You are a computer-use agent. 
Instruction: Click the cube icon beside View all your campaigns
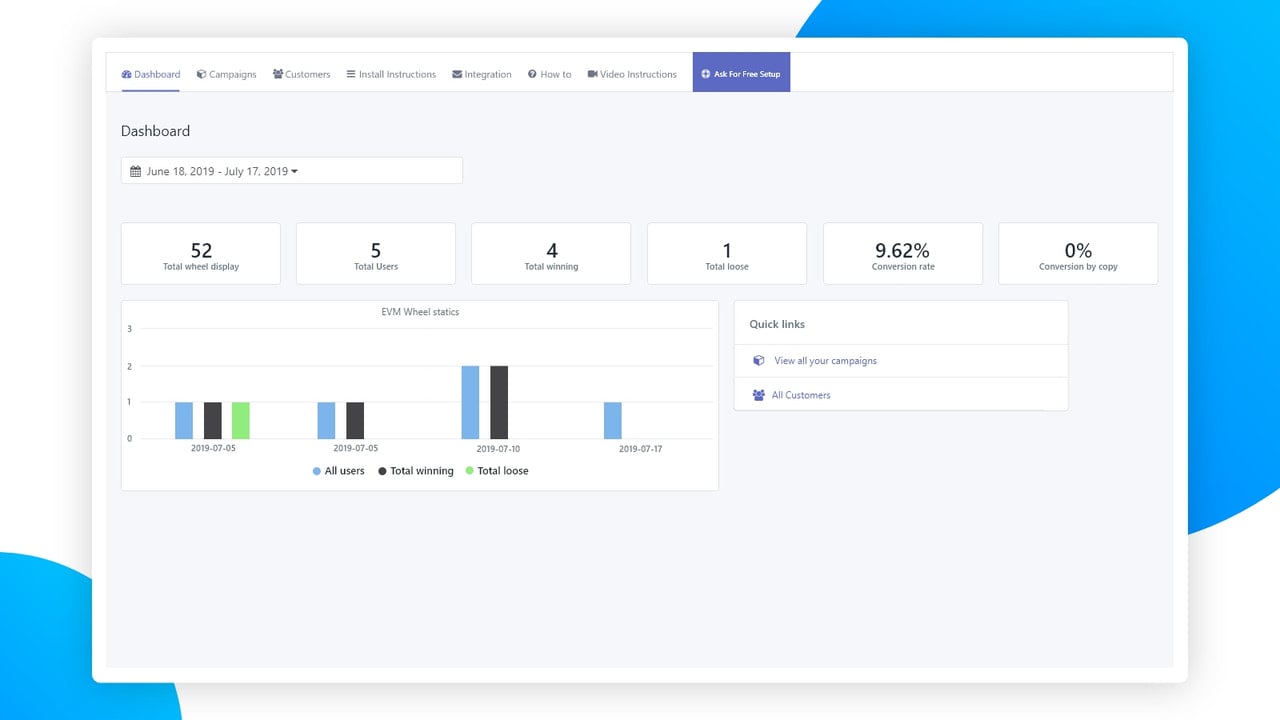click(x=759, y=361)
